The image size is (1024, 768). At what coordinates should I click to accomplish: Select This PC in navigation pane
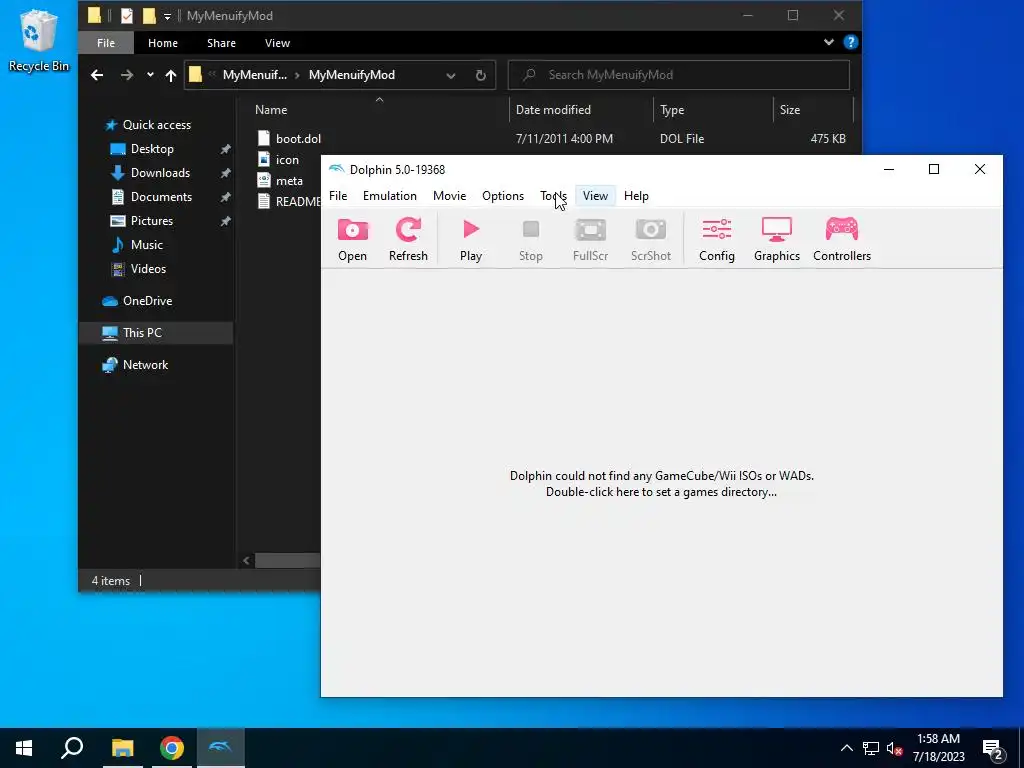(x=142, y=333)
